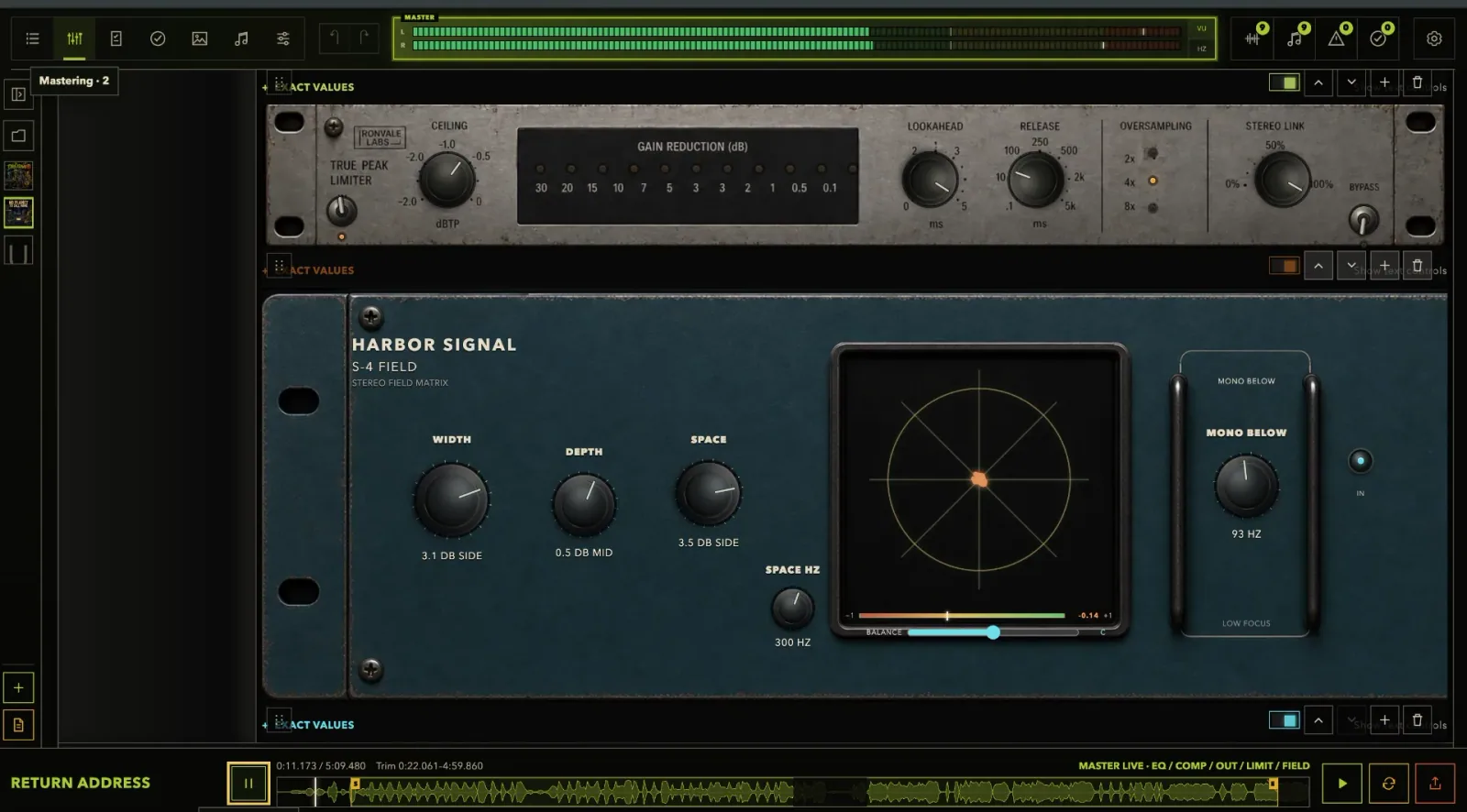
Task: Toggle the orange module power switch
Action: pos(1284,266)
